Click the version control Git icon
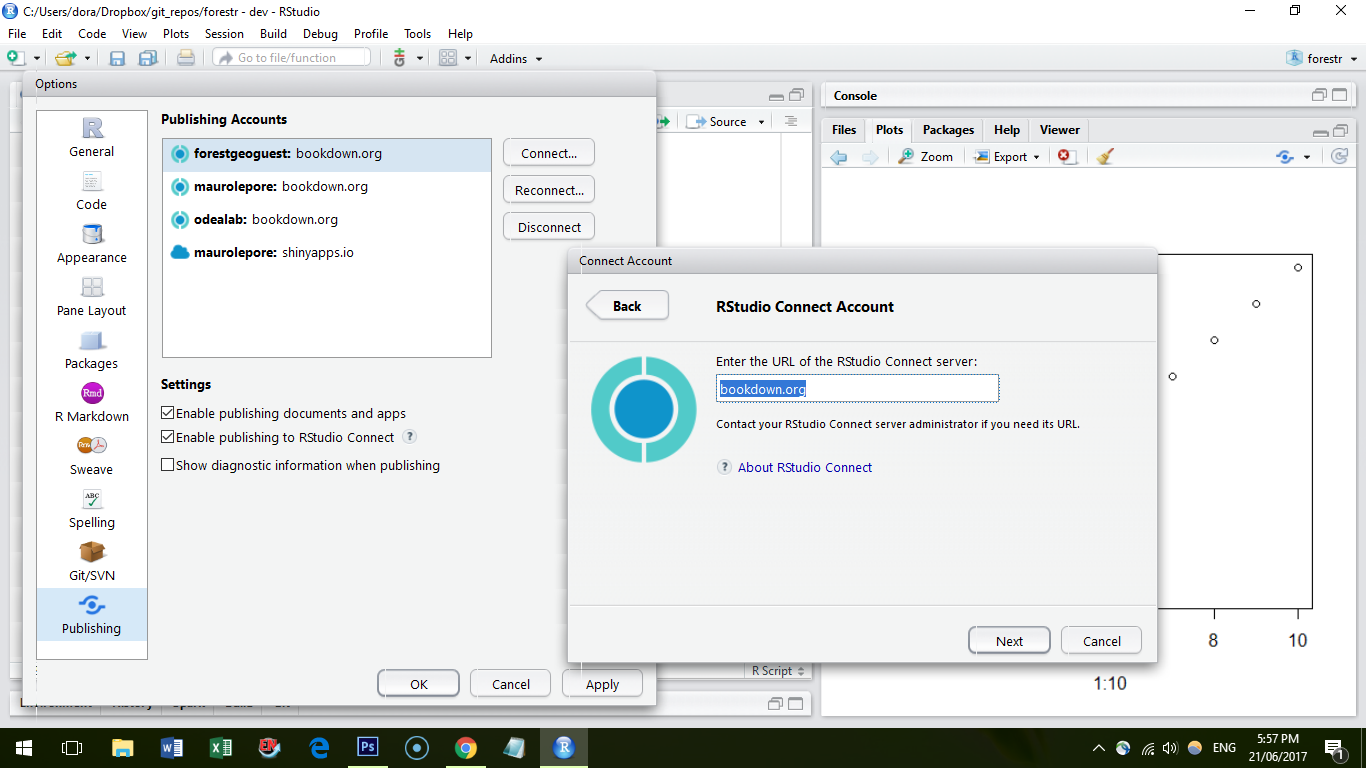The height and width of the screenshot is (768, 1366). pos(400,58)
